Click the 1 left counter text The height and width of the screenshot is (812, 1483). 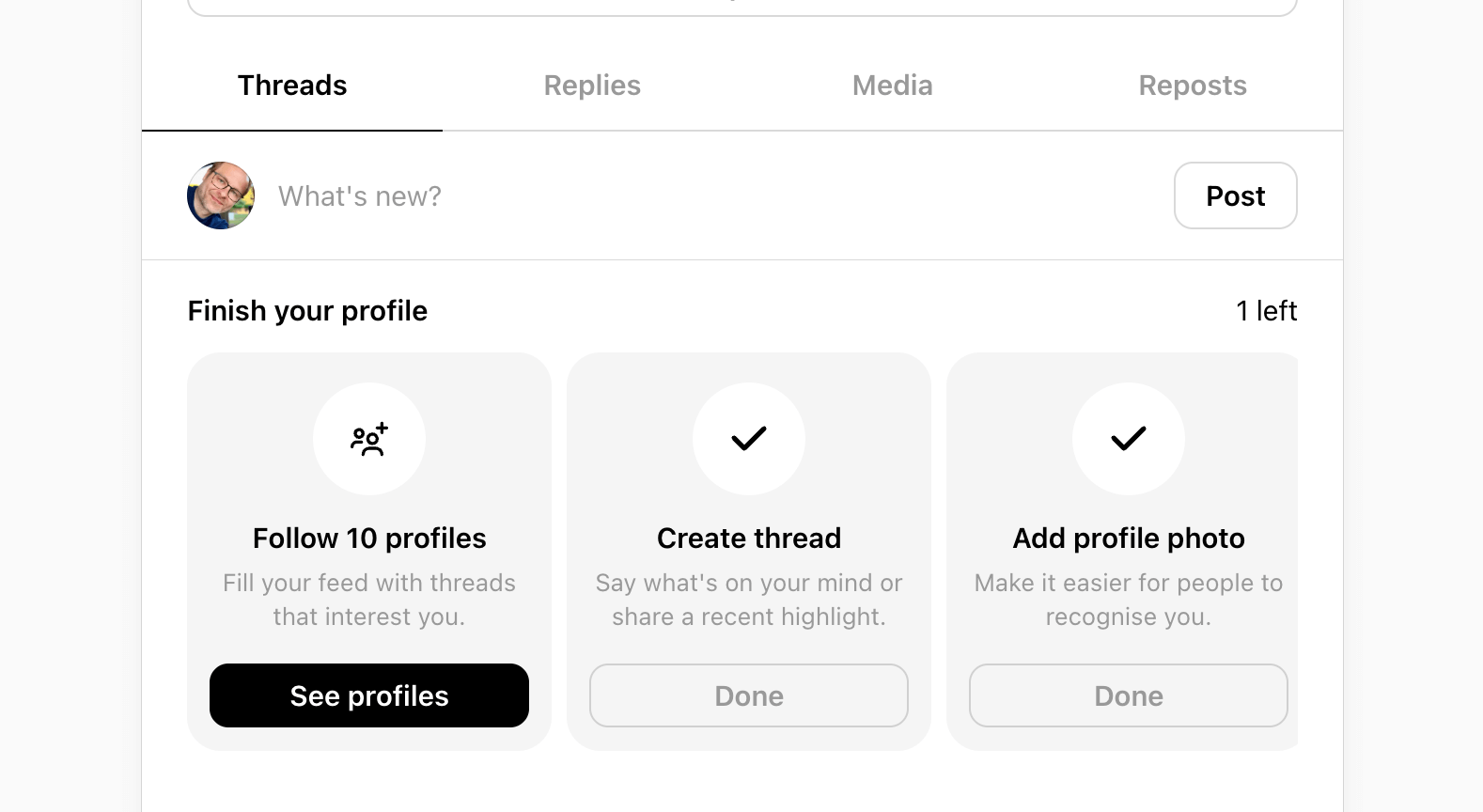click(x=1266, y=311)
